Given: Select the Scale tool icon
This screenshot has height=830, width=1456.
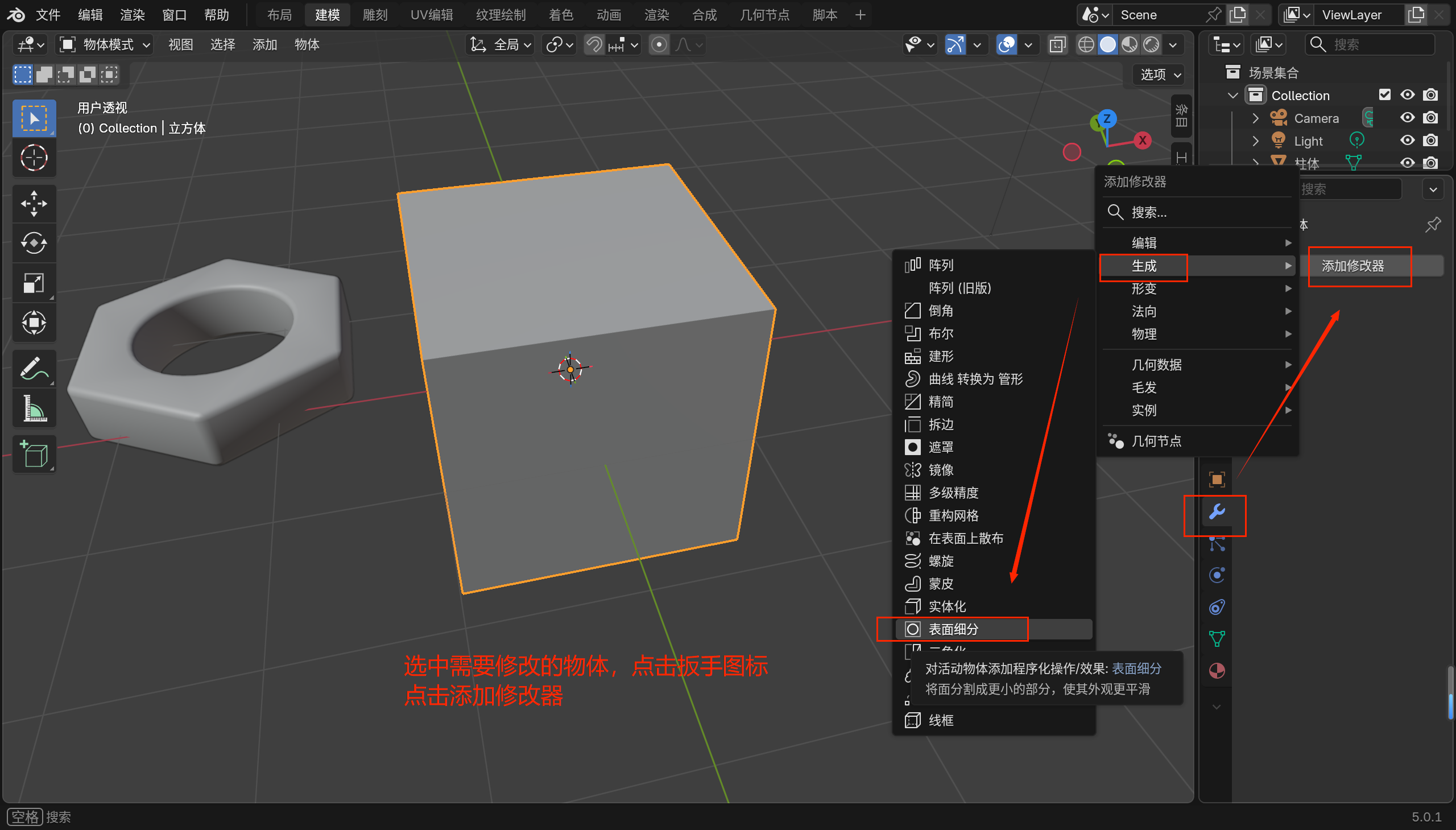Looking at the screenshot, I should click(x=34, y=283).
